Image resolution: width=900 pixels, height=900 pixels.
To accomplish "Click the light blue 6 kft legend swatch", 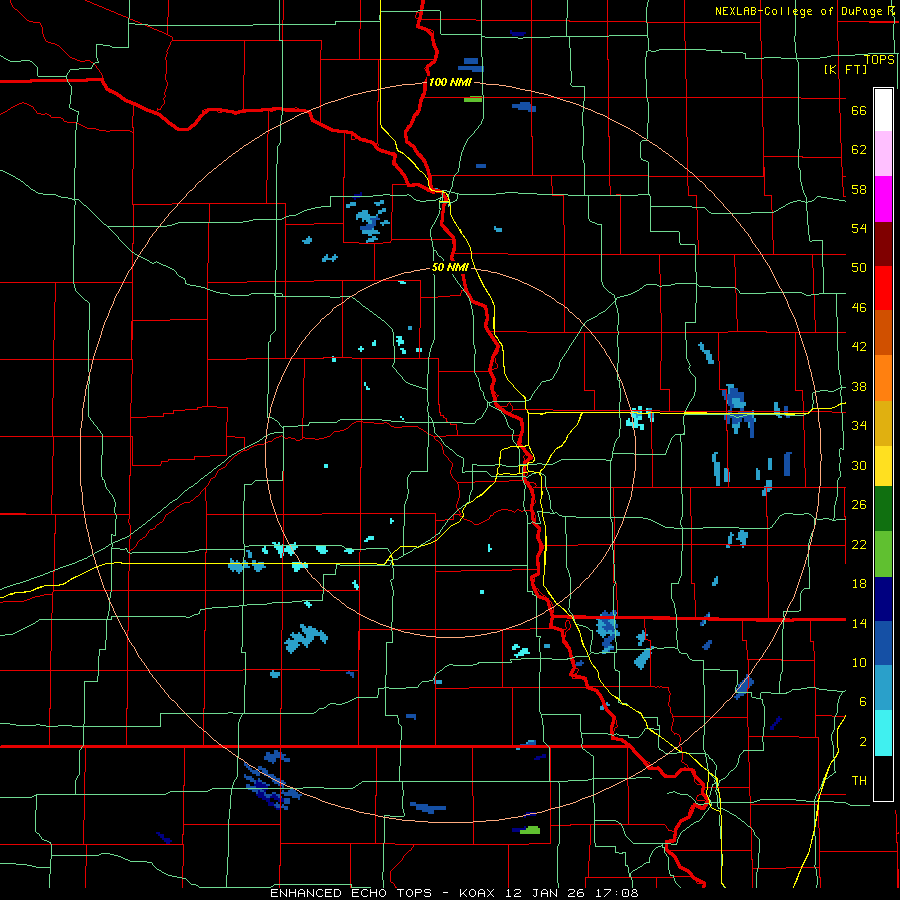I will pos(883,688).
